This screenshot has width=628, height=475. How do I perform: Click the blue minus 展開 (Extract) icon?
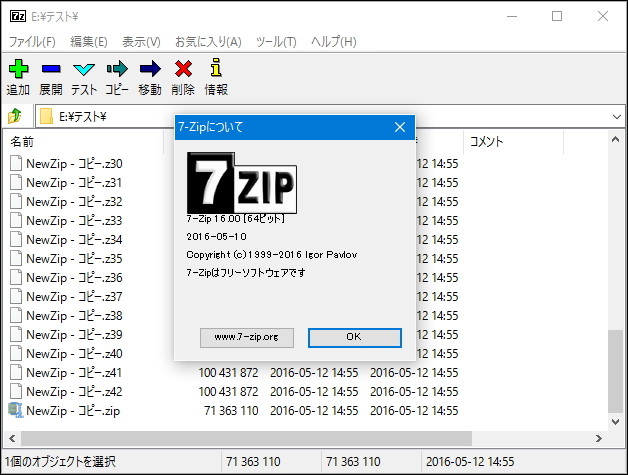coord(51,69)
